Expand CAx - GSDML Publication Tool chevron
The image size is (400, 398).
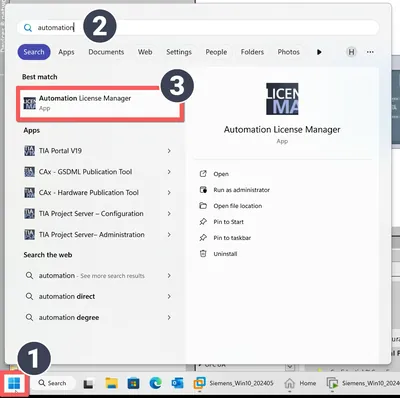169,172
